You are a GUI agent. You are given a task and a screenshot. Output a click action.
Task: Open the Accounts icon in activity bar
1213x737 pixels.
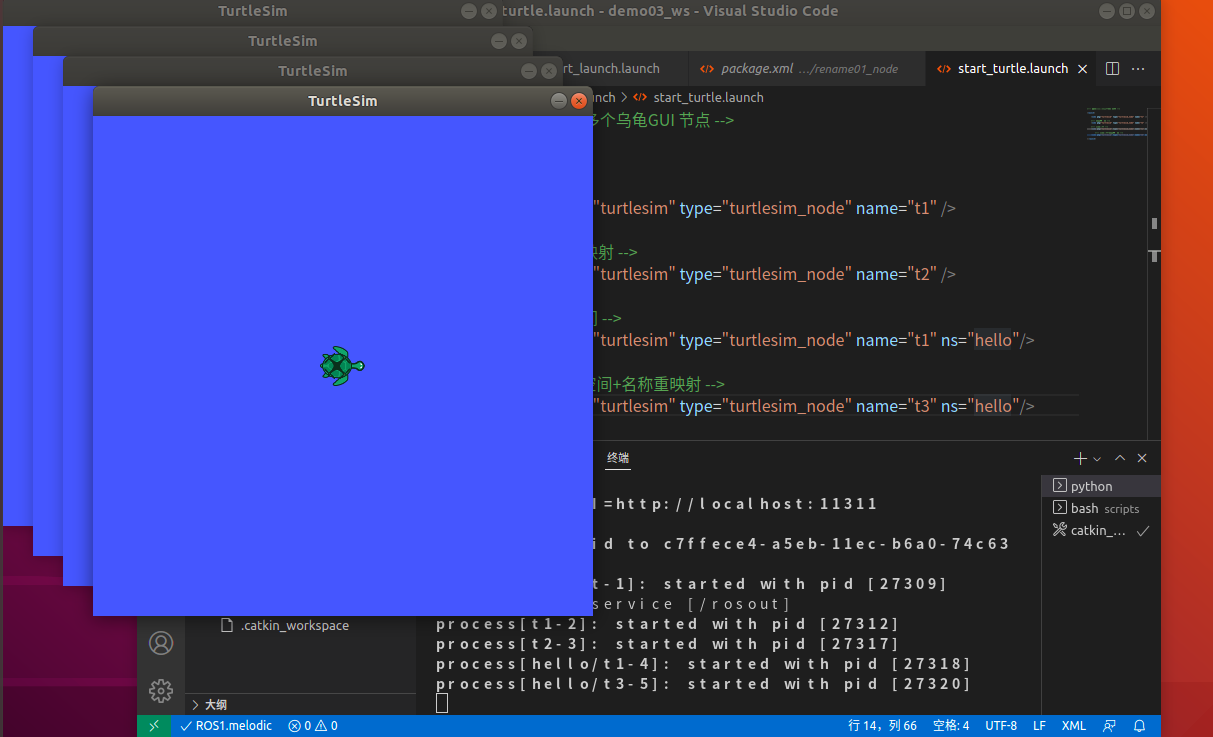160,643
